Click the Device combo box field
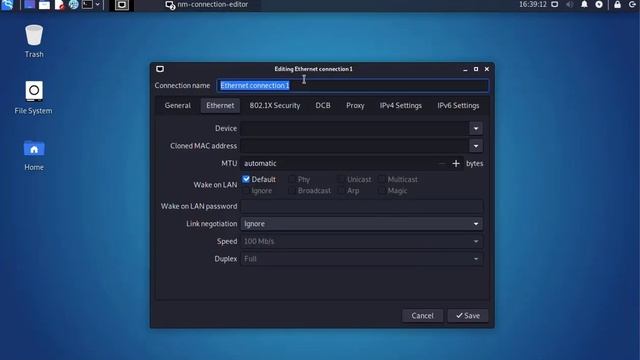640x360 pixels. [x=354, y=129]
